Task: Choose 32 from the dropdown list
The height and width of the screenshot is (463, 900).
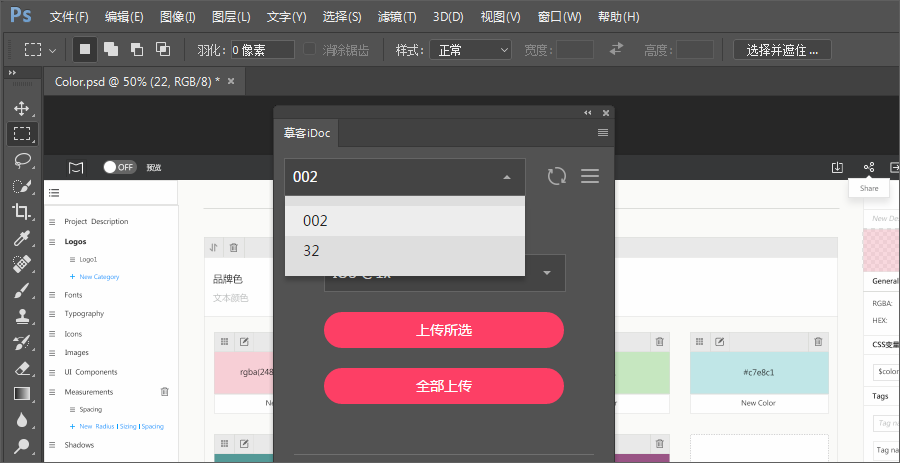Action: [x=405, y=251]
